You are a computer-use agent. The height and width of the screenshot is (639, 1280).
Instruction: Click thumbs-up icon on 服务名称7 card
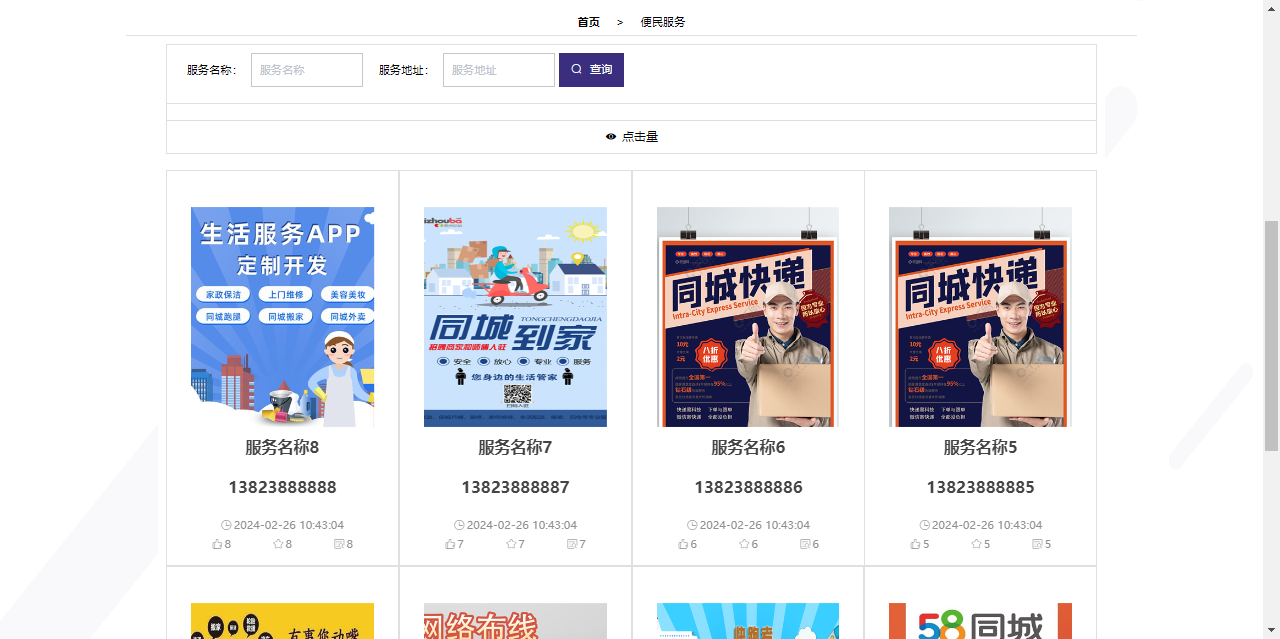[x=450, y=544]
